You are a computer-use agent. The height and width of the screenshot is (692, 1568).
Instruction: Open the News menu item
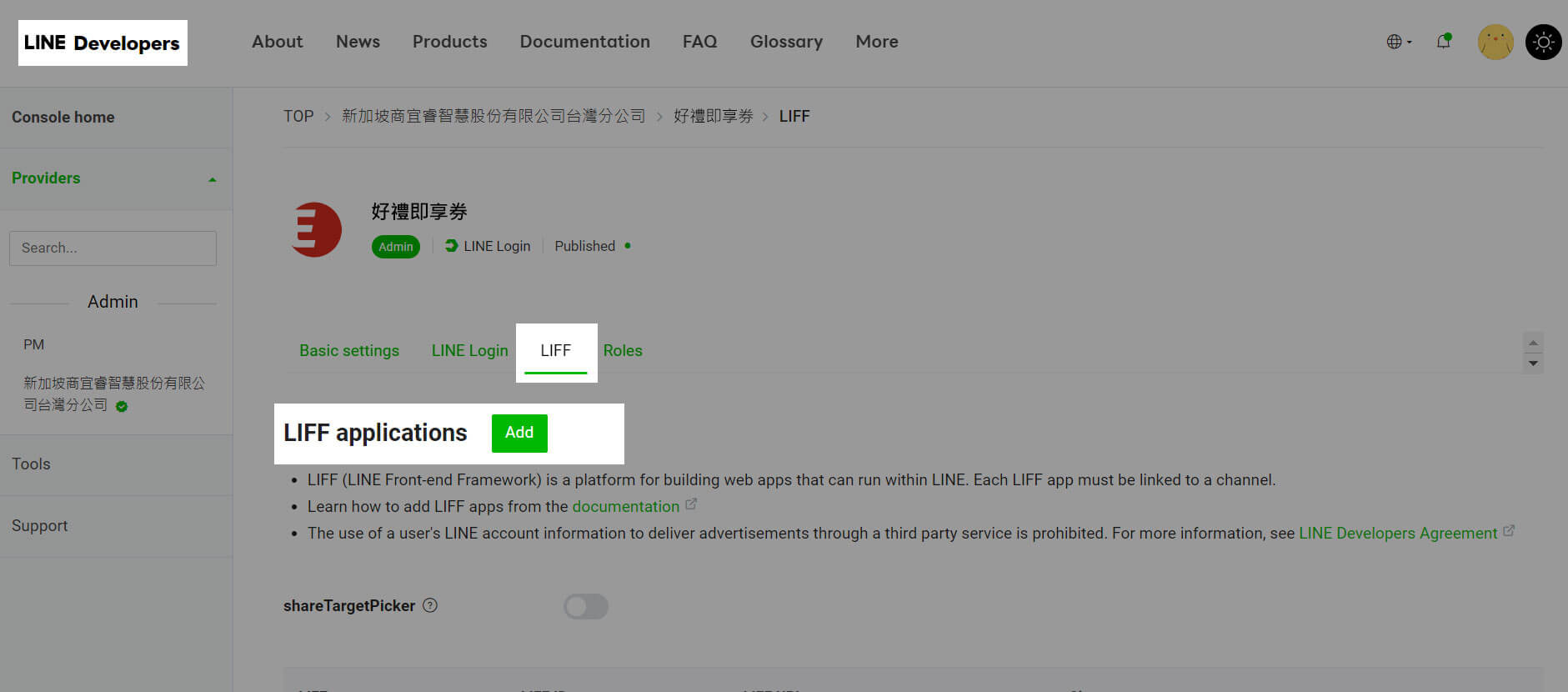(358, 42)
